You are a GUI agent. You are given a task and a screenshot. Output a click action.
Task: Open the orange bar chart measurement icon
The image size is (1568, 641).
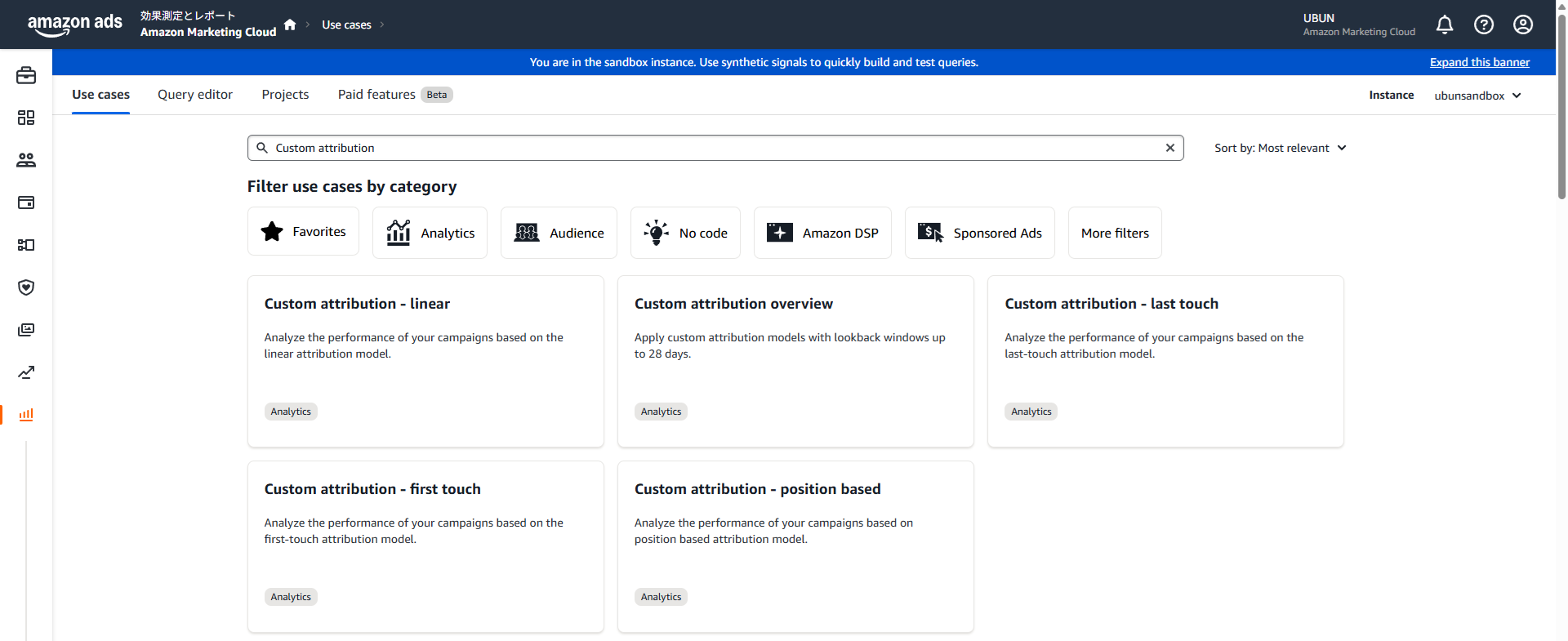click(26, 415)
